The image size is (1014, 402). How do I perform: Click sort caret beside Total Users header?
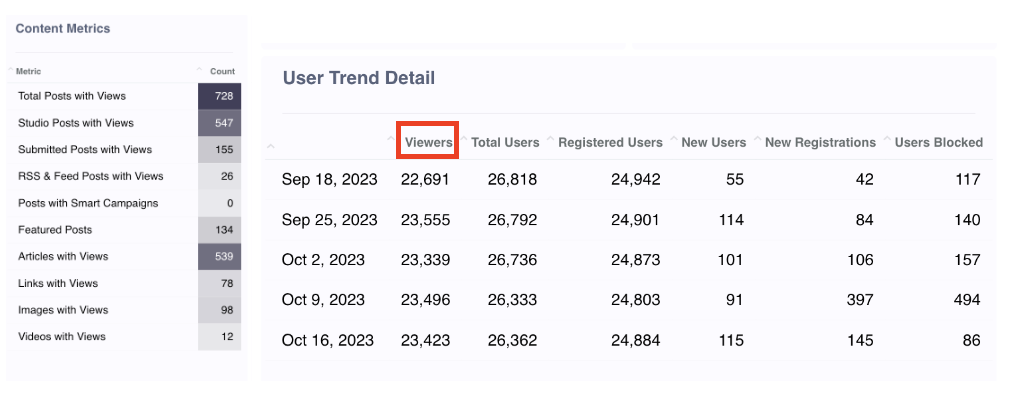point(464,138)
